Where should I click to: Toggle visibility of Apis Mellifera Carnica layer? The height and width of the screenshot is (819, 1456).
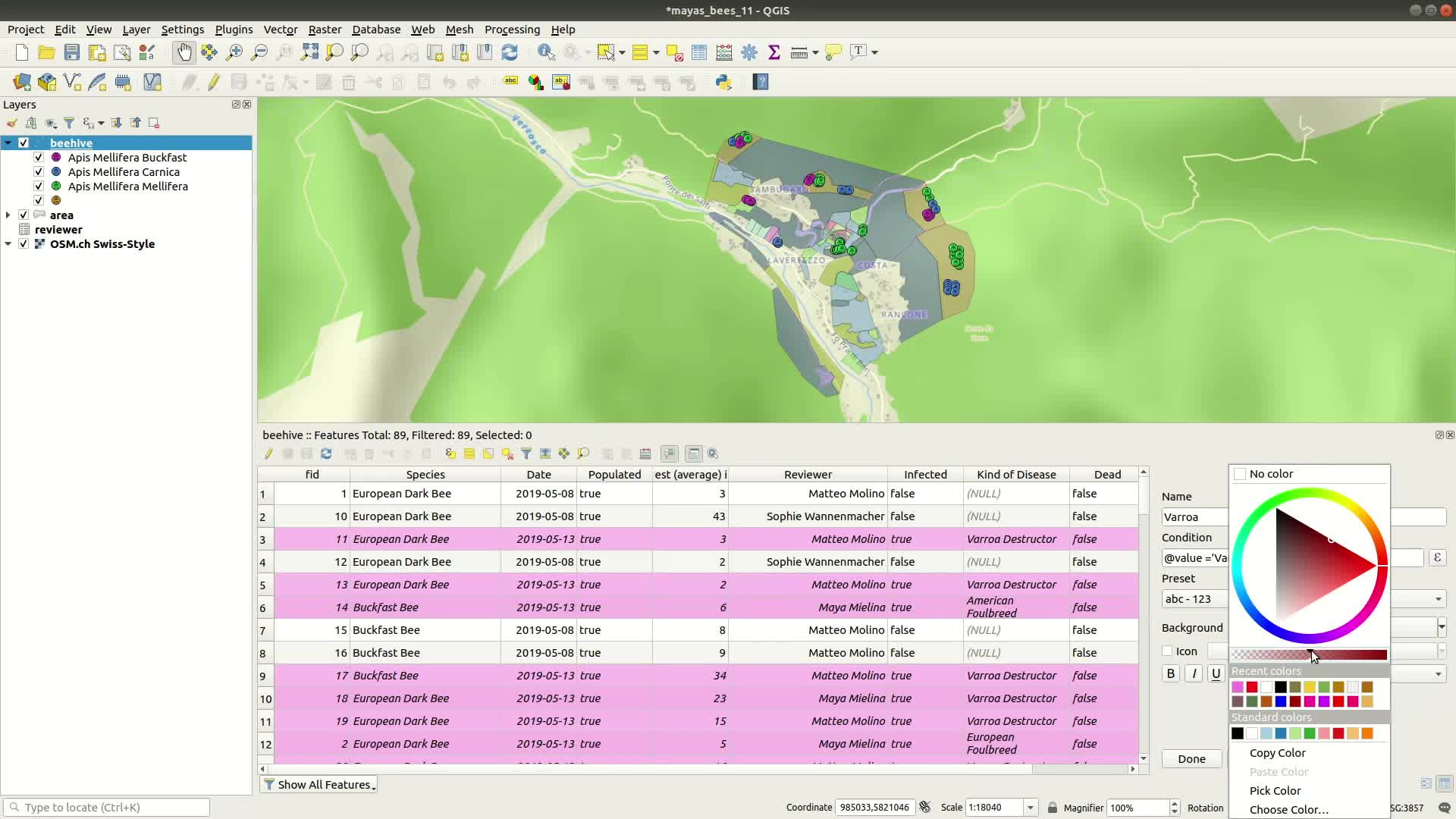click(39, 171)
